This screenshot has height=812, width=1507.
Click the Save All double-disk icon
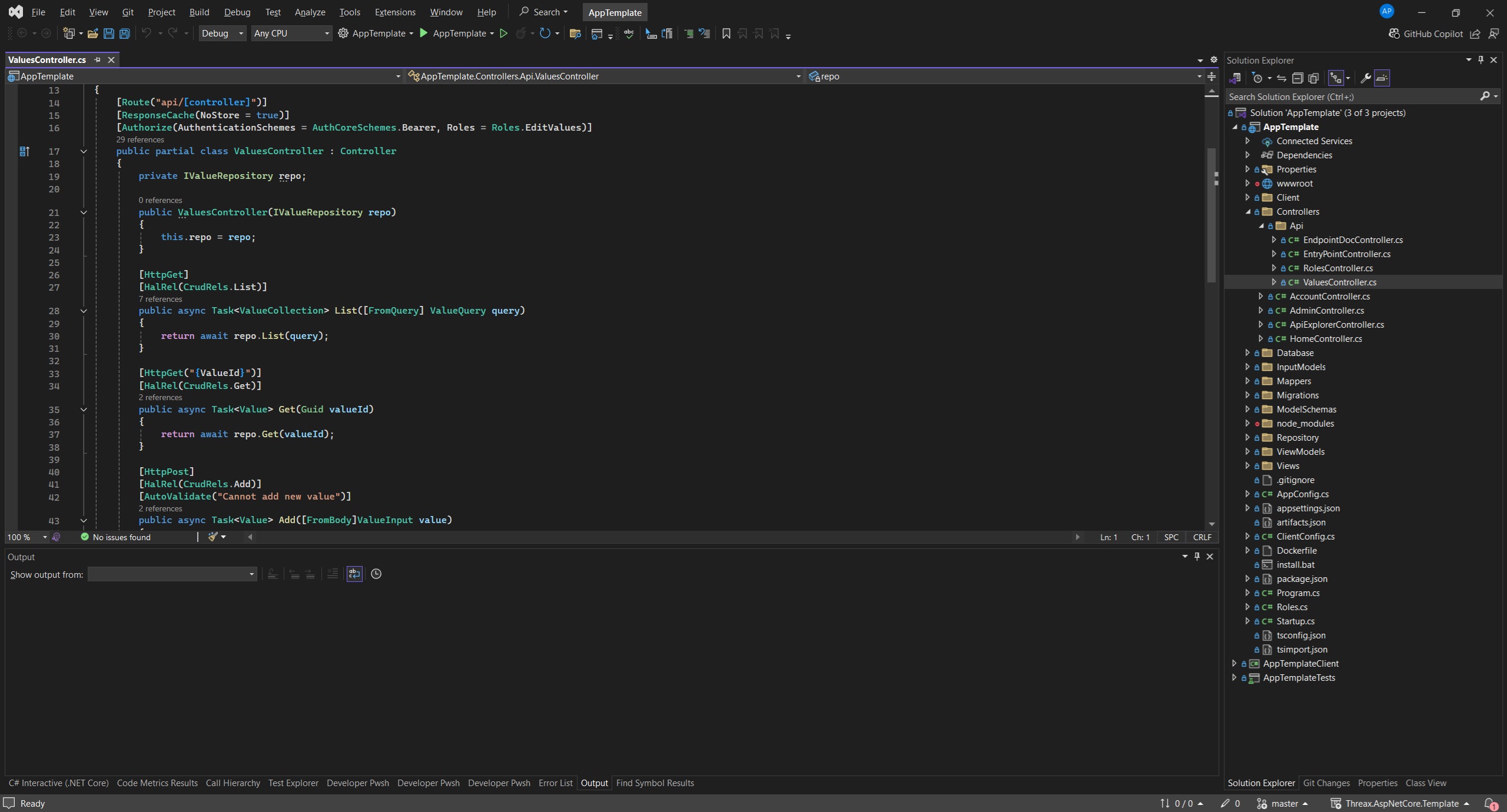124,34
